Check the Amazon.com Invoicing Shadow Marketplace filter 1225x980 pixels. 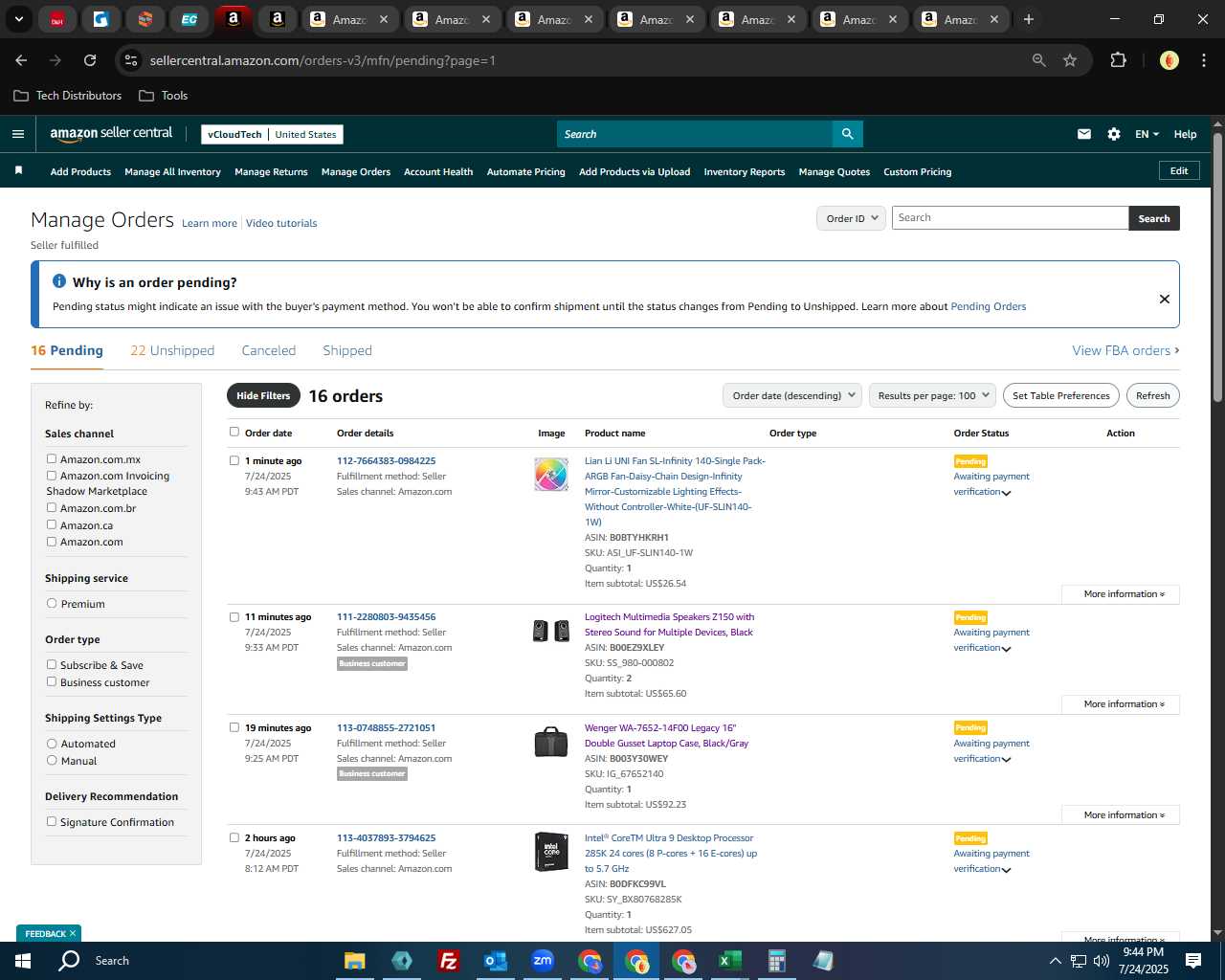pos(52,476)
